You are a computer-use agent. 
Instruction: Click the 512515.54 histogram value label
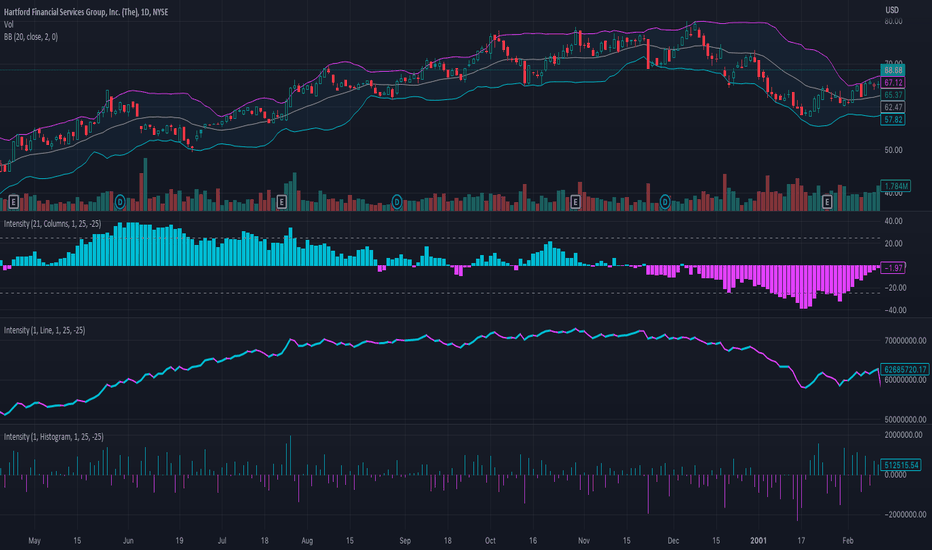coord(901,465)
